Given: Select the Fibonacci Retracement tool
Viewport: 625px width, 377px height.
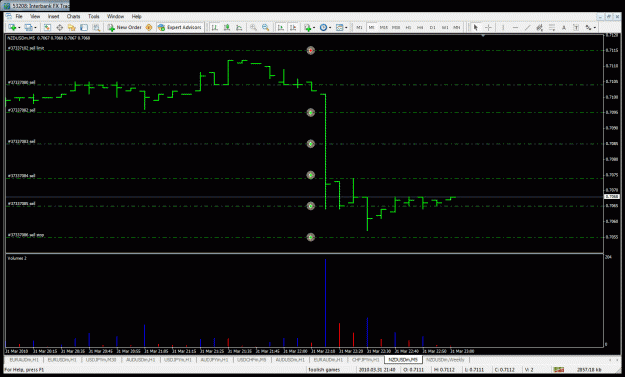Looking at the screenshot, I should pos(552,27).
